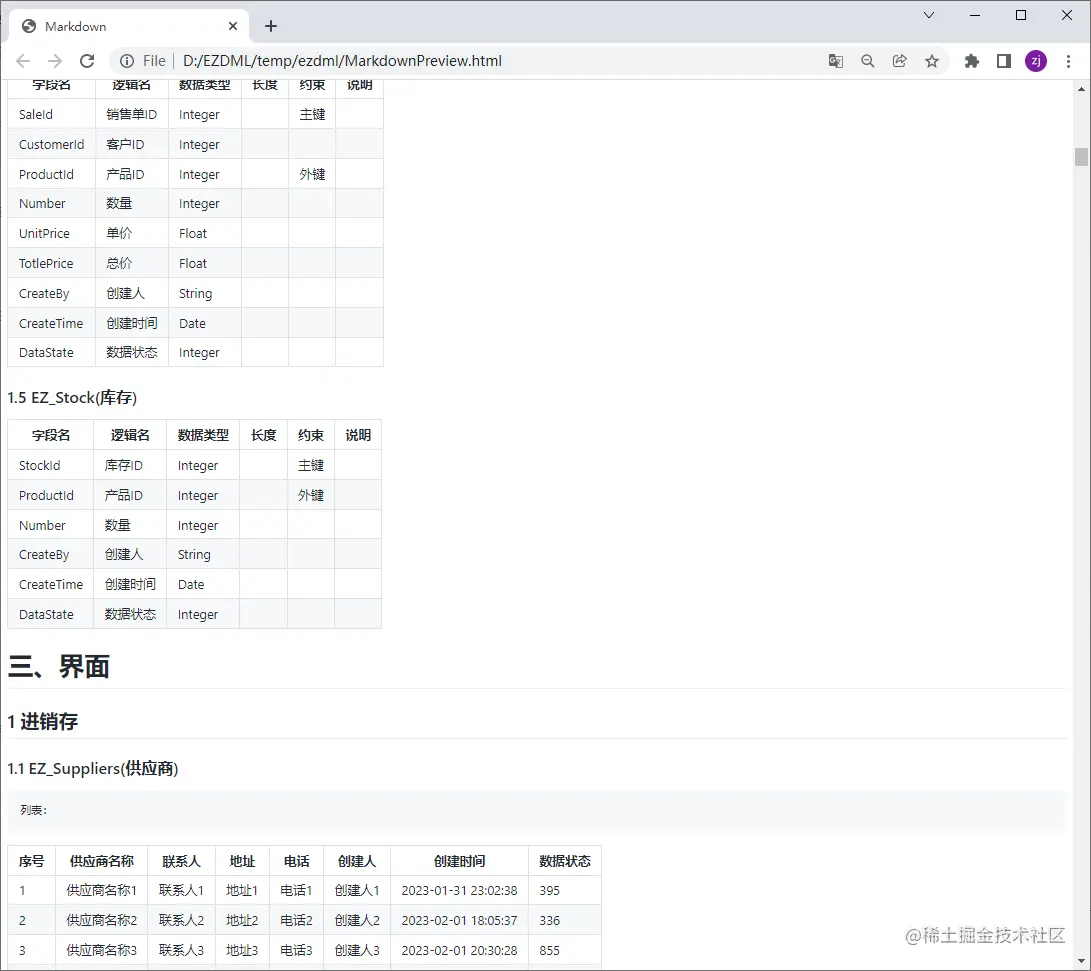Click the 1 进销存 heading
The width and height of the screenshot is (1091, 971).
42,721
